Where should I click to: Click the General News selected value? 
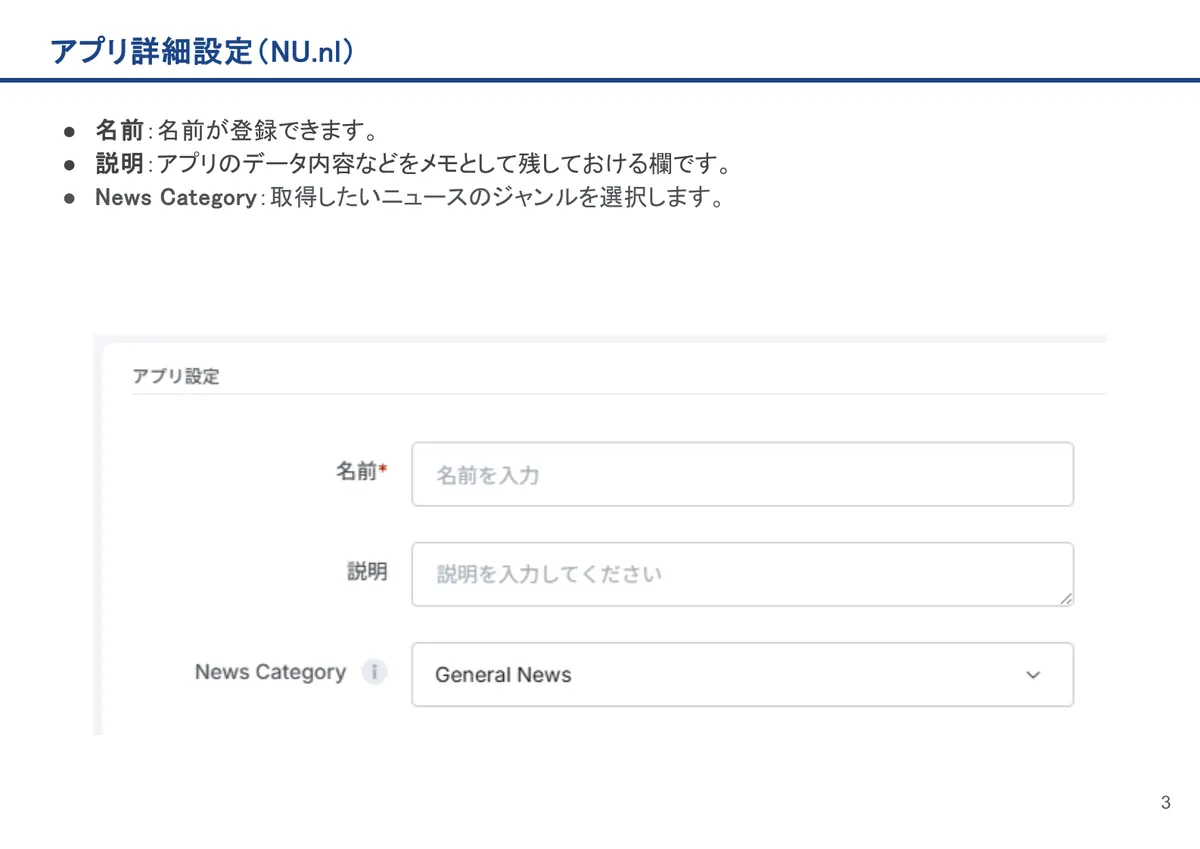(503, 675)
